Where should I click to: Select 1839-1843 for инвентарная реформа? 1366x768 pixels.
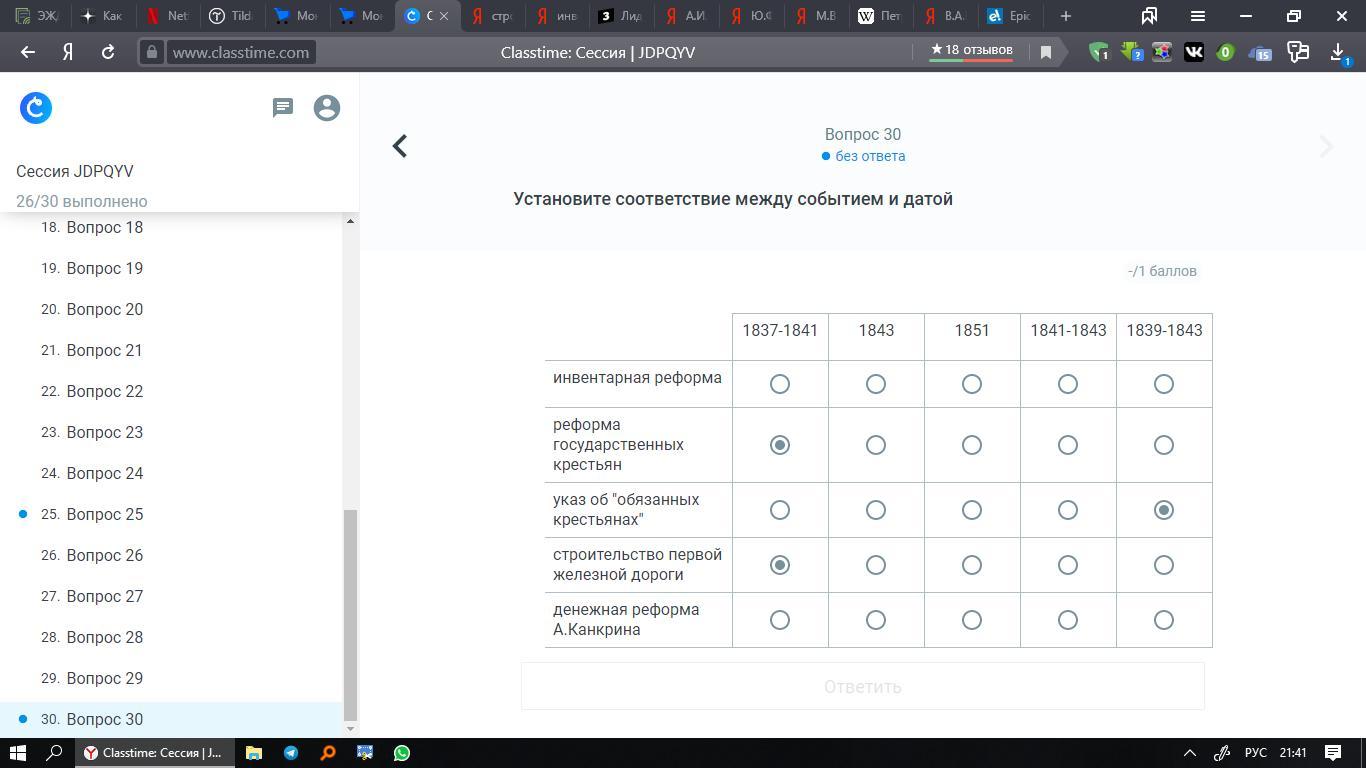click(x=1164, y=384)
